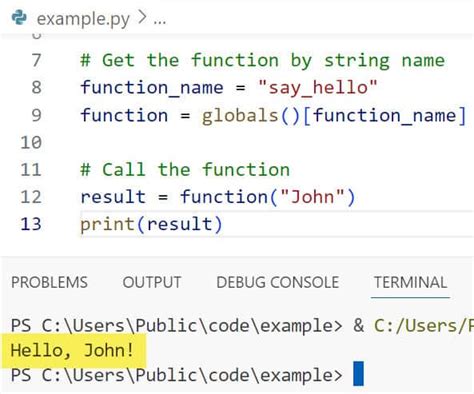Select example.py in the breadcrumb
Screen dimensions: 474x394
[x=83, y=19]
